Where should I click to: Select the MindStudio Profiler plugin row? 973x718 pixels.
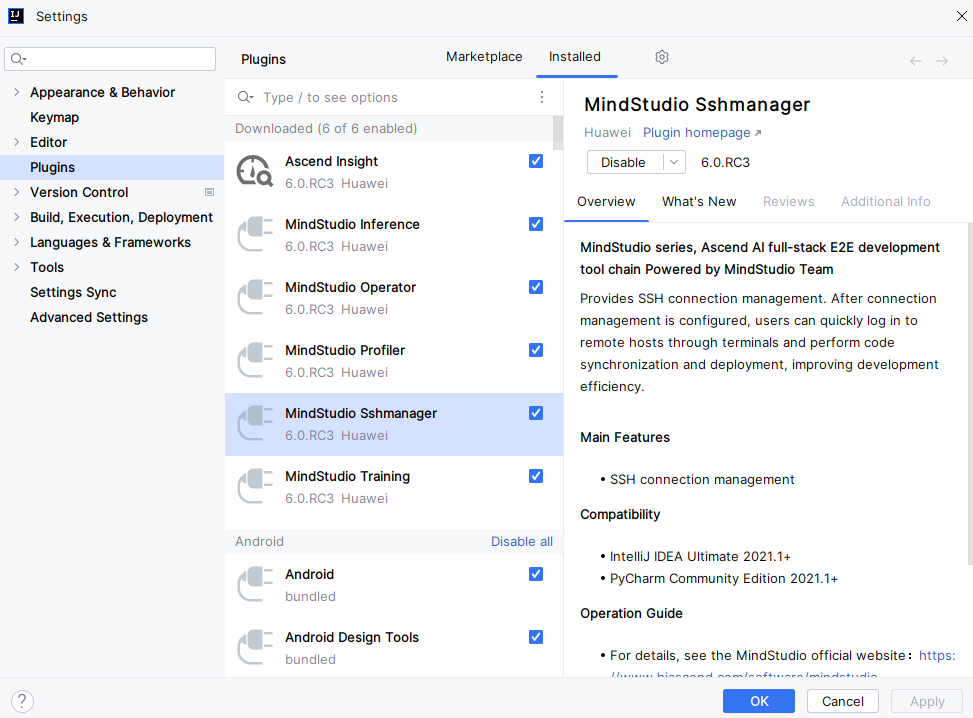point(393,361)
